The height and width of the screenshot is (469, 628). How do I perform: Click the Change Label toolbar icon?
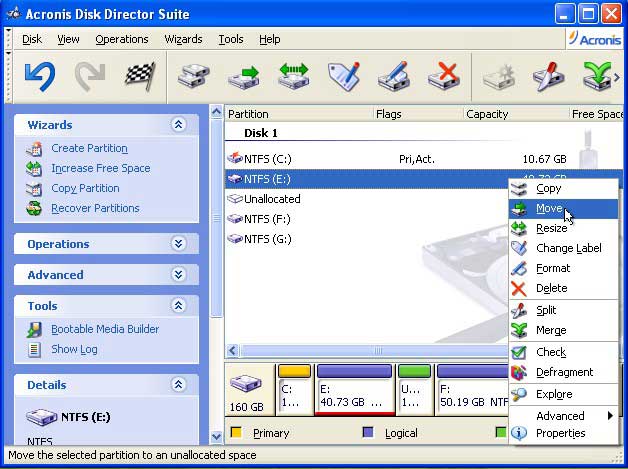tap(344, 76)
